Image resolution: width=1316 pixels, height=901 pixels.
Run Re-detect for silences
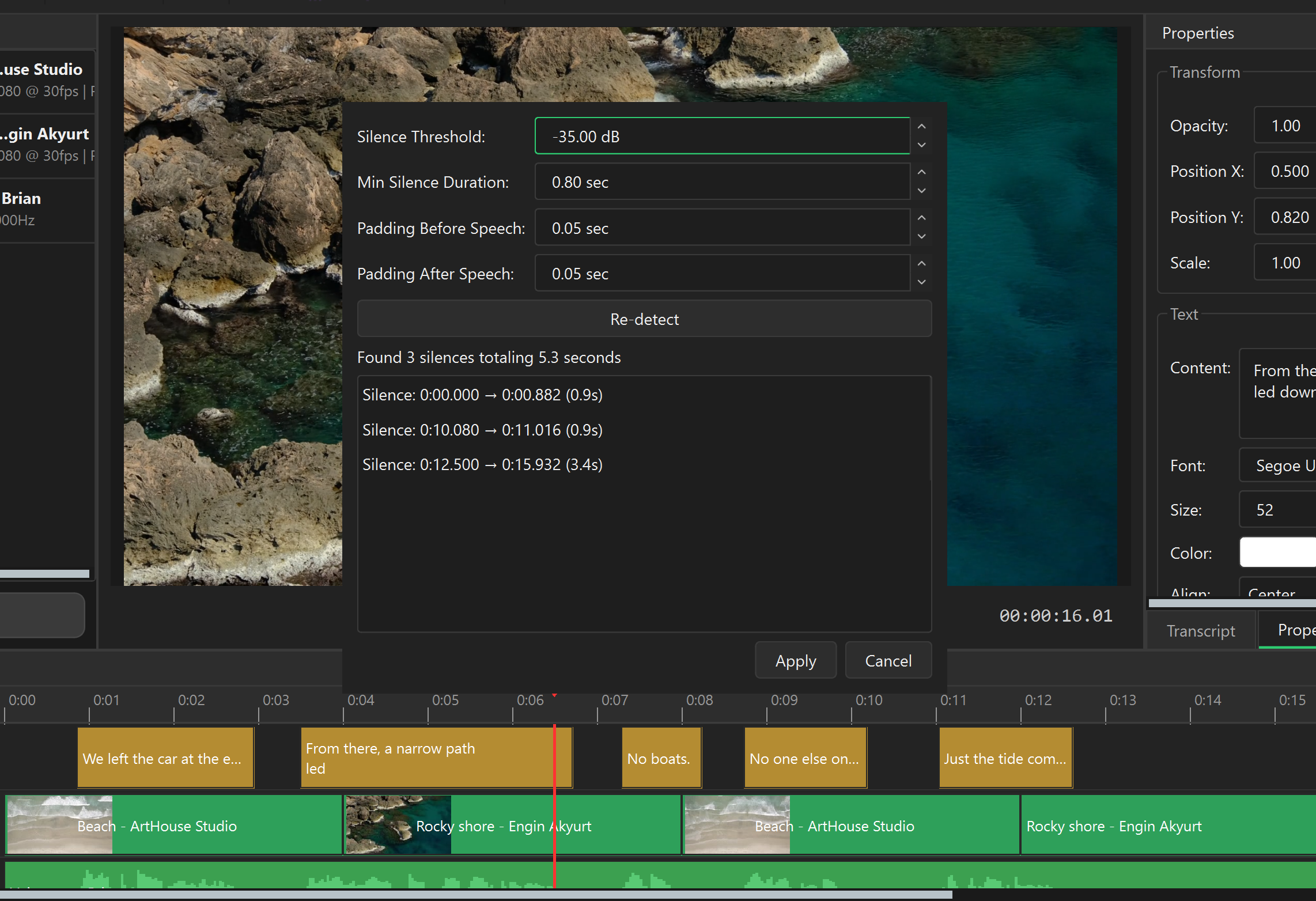(644, 319)
